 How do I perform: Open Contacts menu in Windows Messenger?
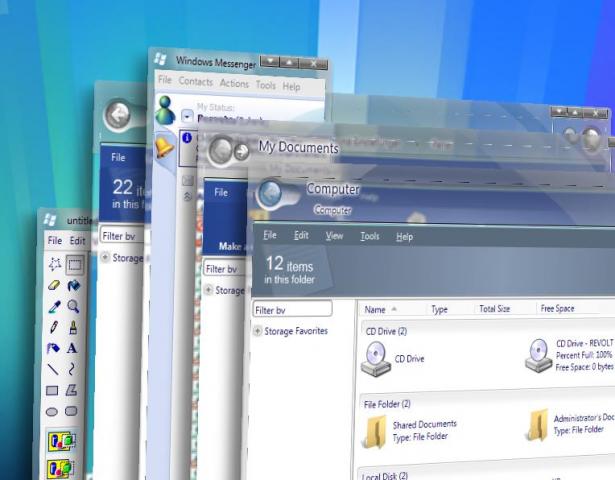pyautogui.click(x=195, y=84)
